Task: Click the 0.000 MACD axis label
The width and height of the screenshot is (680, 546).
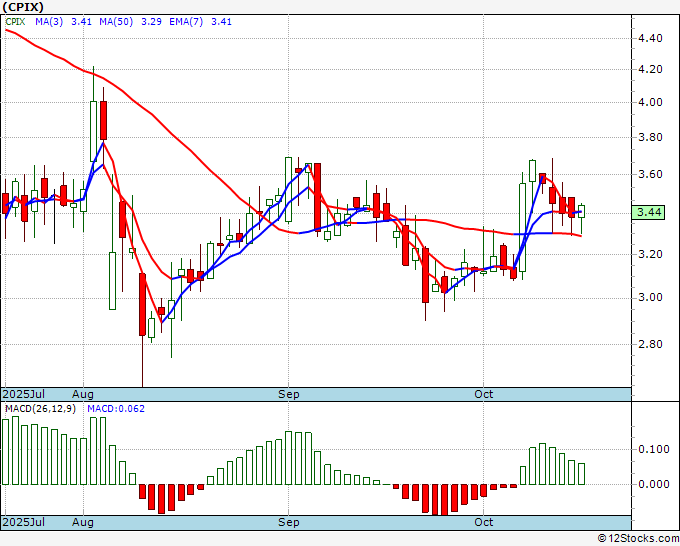Action: coord(654,484)
